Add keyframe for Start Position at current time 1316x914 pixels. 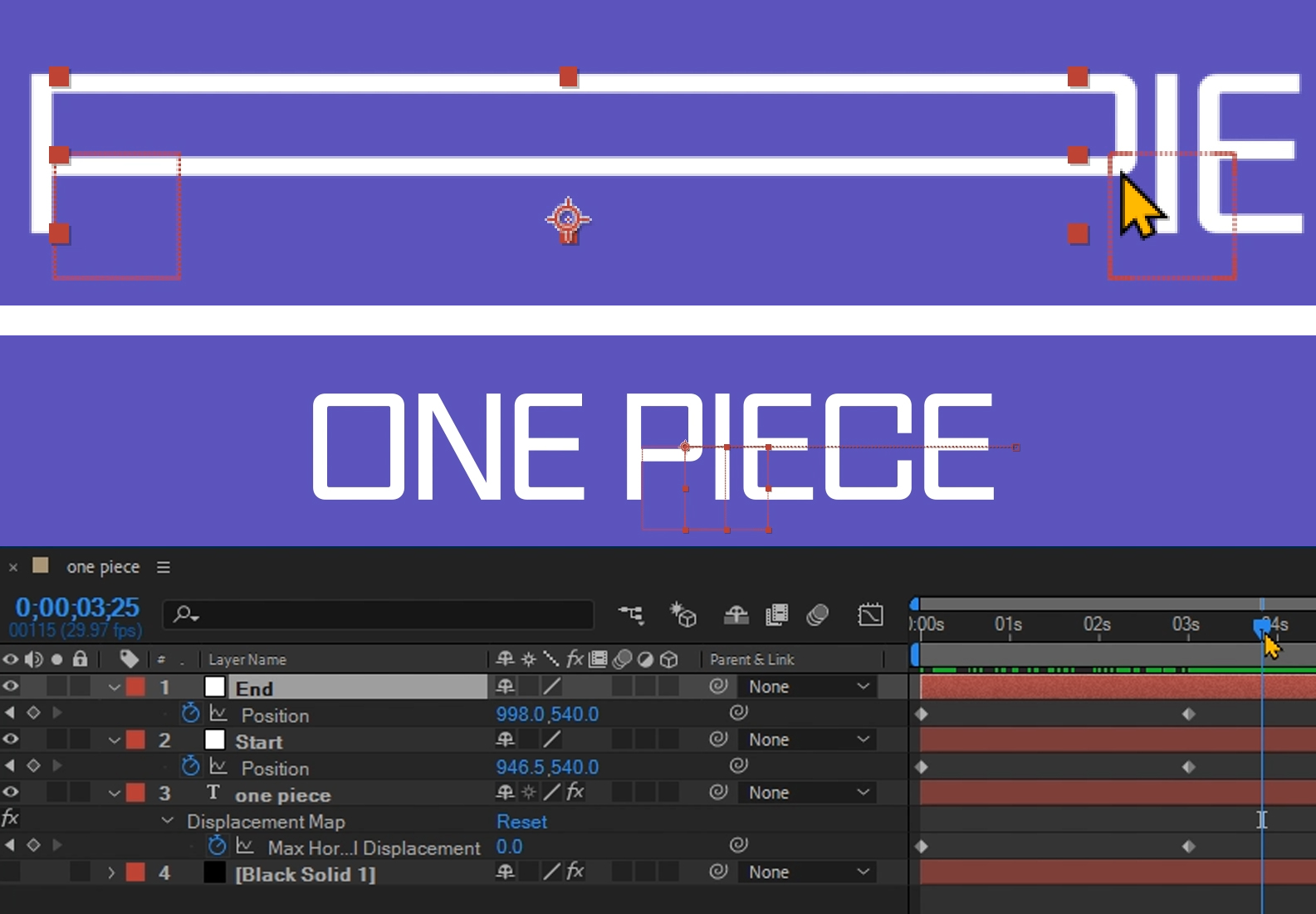(33, 766)
